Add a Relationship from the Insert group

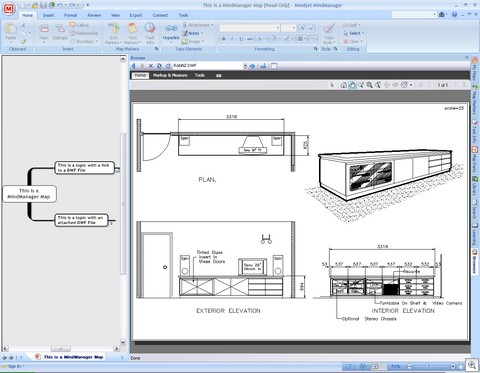(x=84, y=33)
